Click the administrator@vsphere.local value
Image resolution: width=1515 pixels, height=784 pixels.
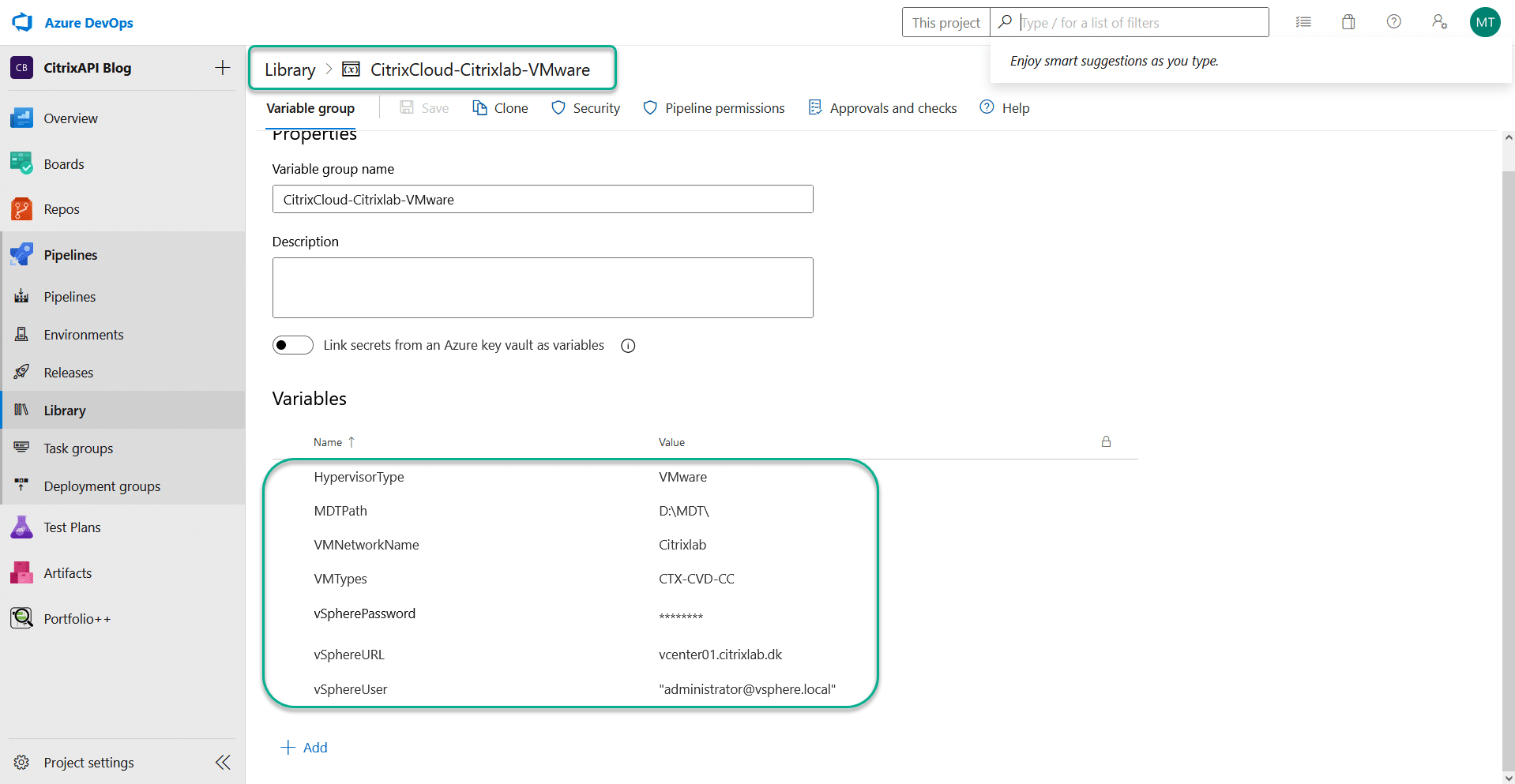[x=747, y=689]
